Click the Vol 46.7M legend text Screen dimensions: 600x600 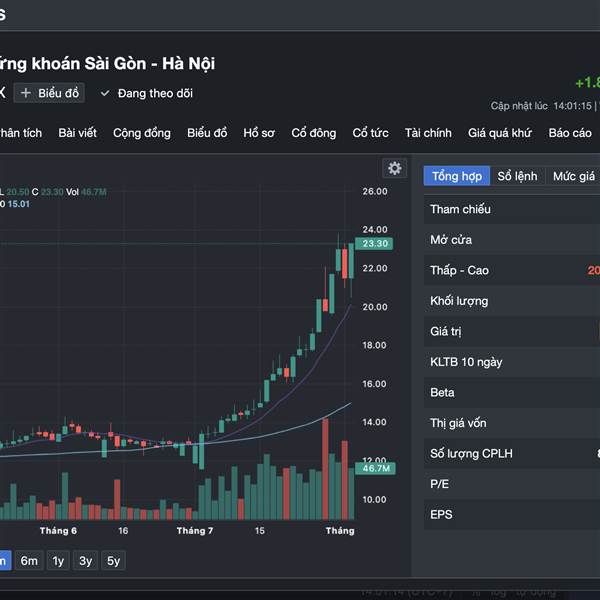pyautogui.click(x=86, y=192)
